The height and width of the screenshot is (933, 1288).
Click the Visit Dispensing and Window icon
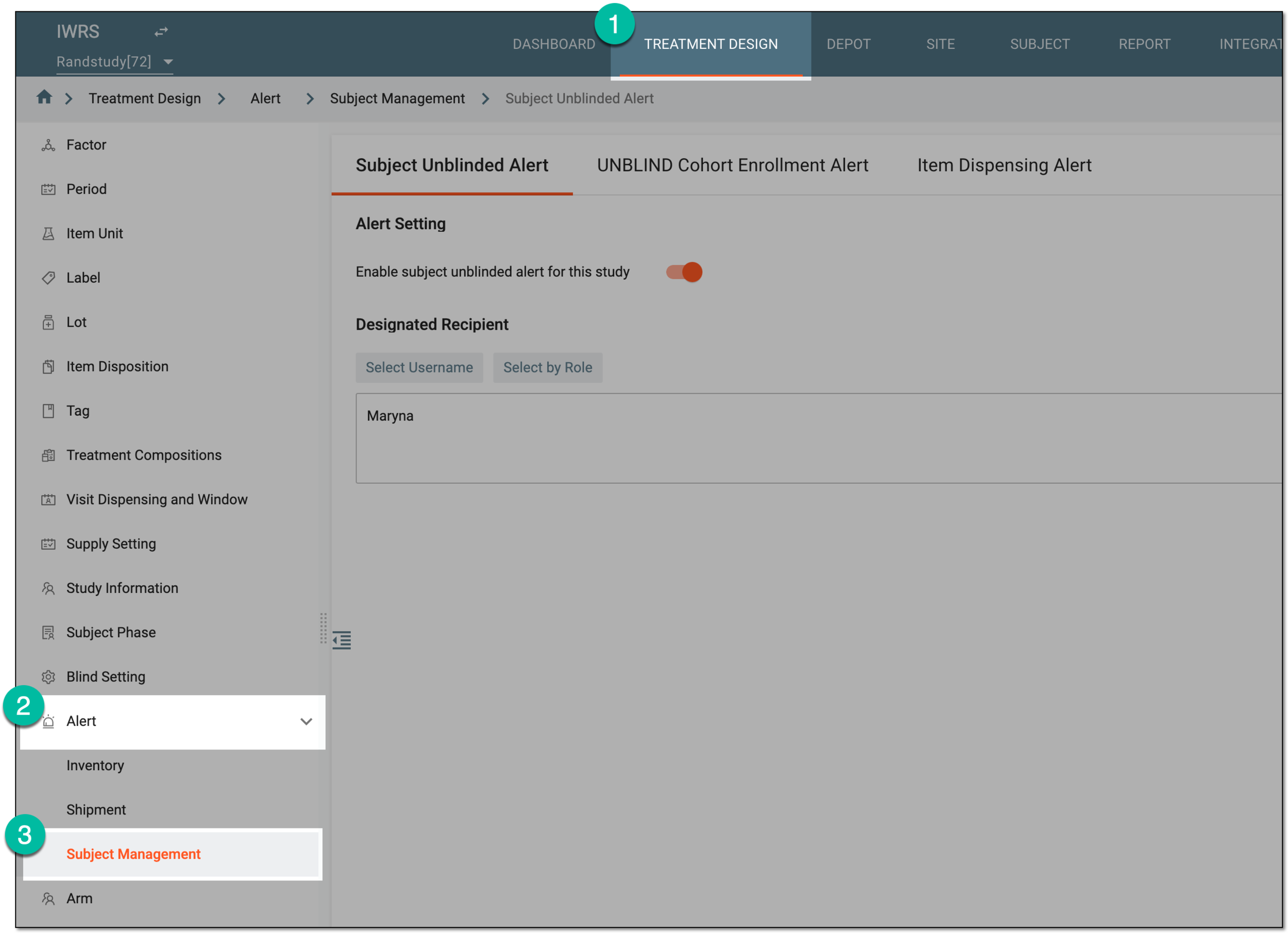pos(48,500)
